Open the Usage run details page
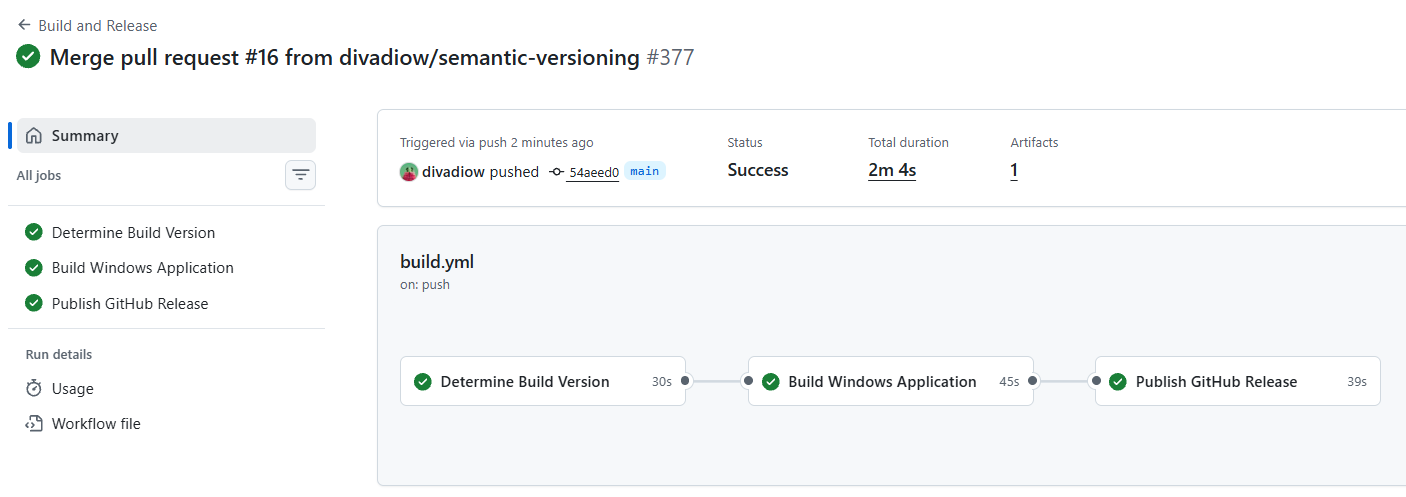Image resolution: width=1406 pixels, height=497 pixels. pos(72,388)
